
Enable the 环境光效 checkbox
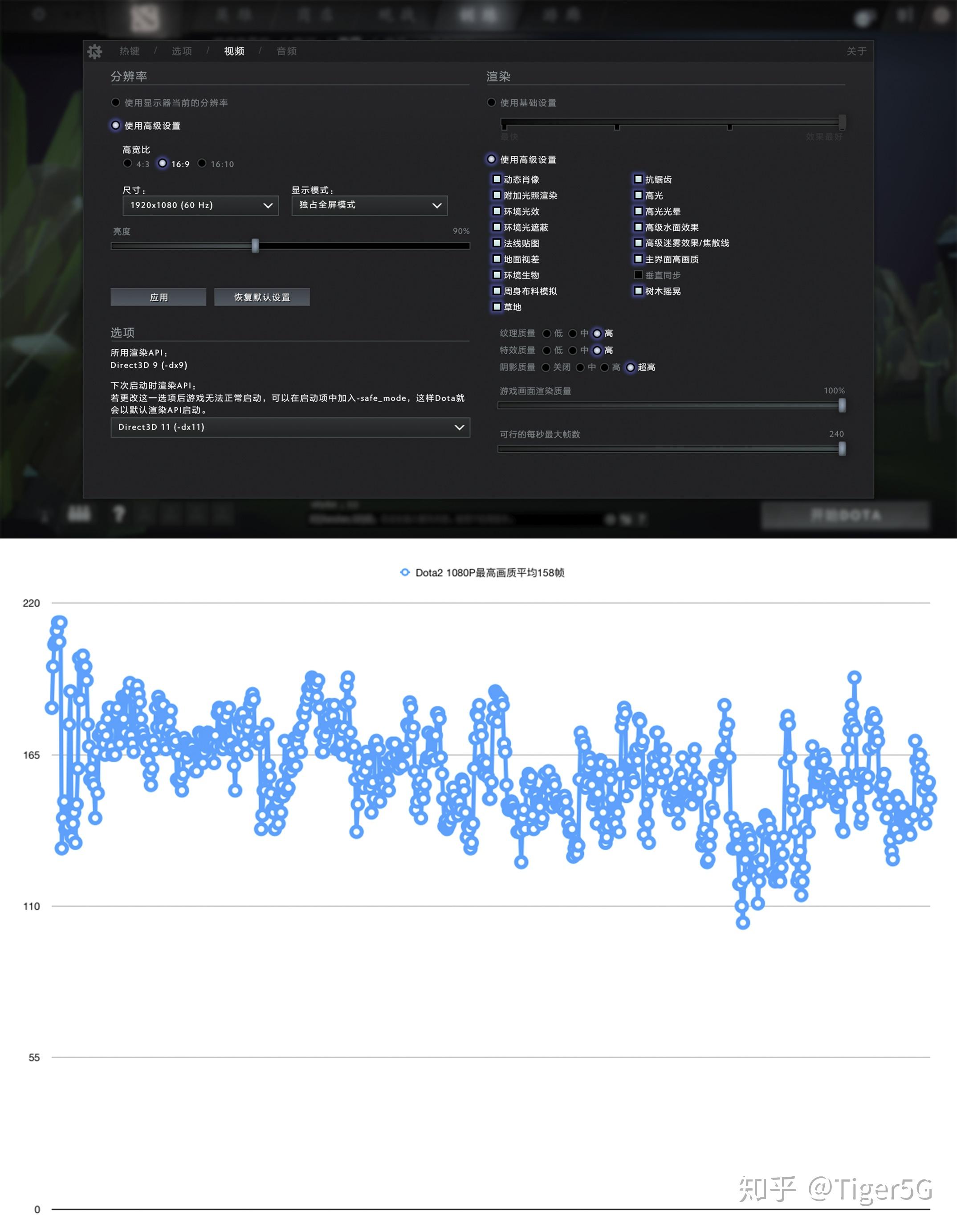click(x=497, y=211)
